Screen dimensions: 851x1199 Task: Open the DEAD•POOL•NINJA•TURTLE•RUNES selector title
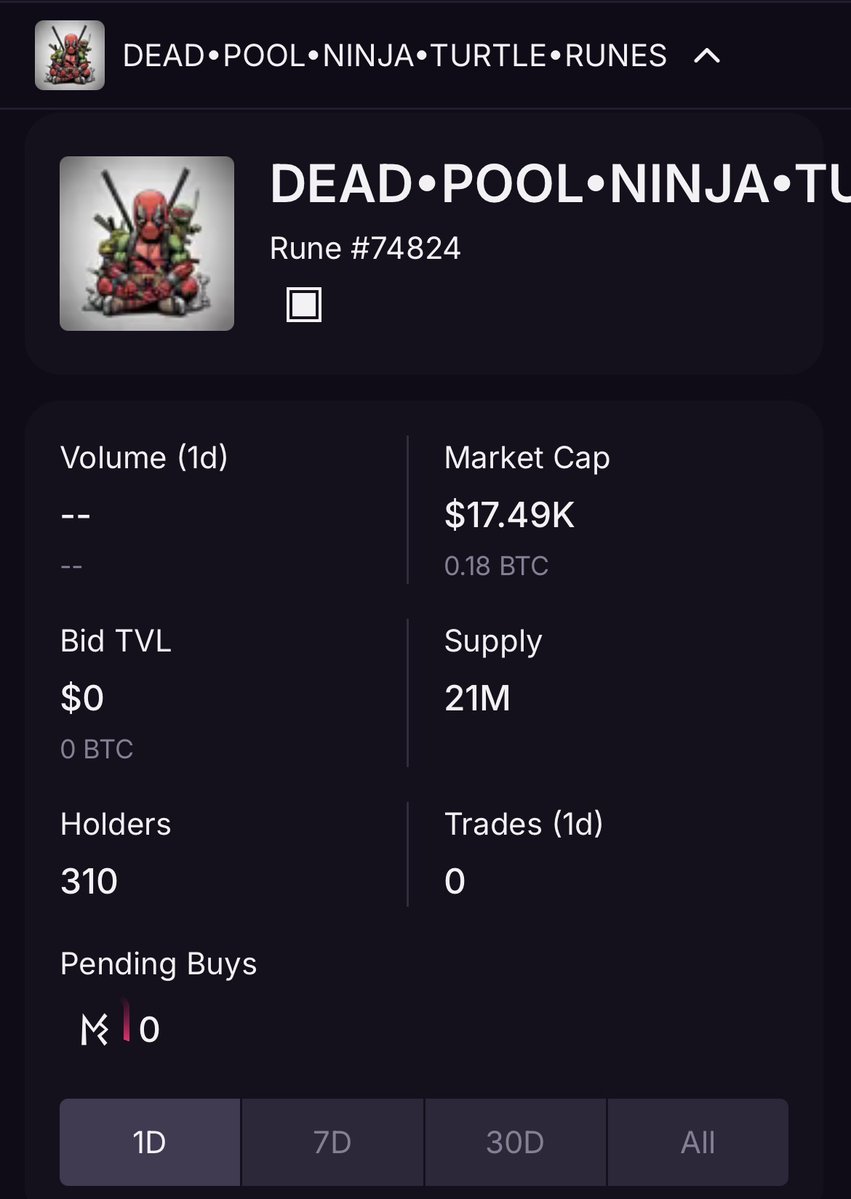click(x=394, y=56)
